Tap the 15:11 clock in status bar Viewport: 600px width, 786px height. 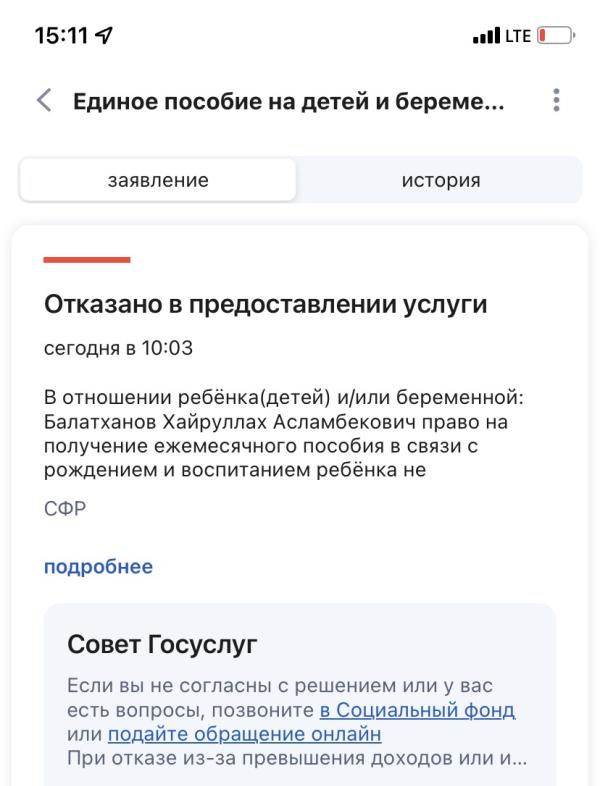click(x=61, y=36)
